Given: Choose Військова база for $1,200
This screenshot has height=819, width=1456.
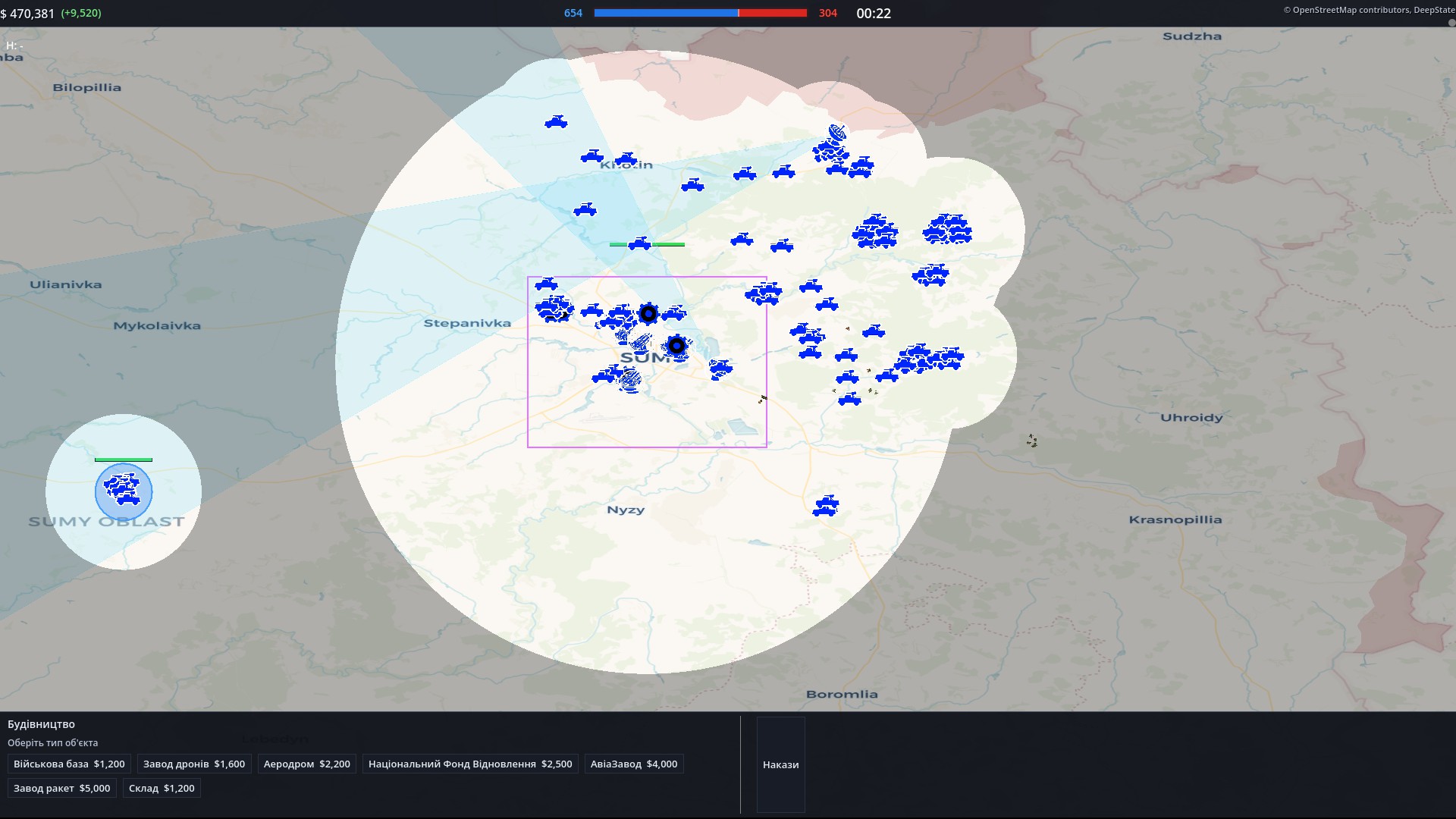Looking at the screenshot, I should point(69,764).
